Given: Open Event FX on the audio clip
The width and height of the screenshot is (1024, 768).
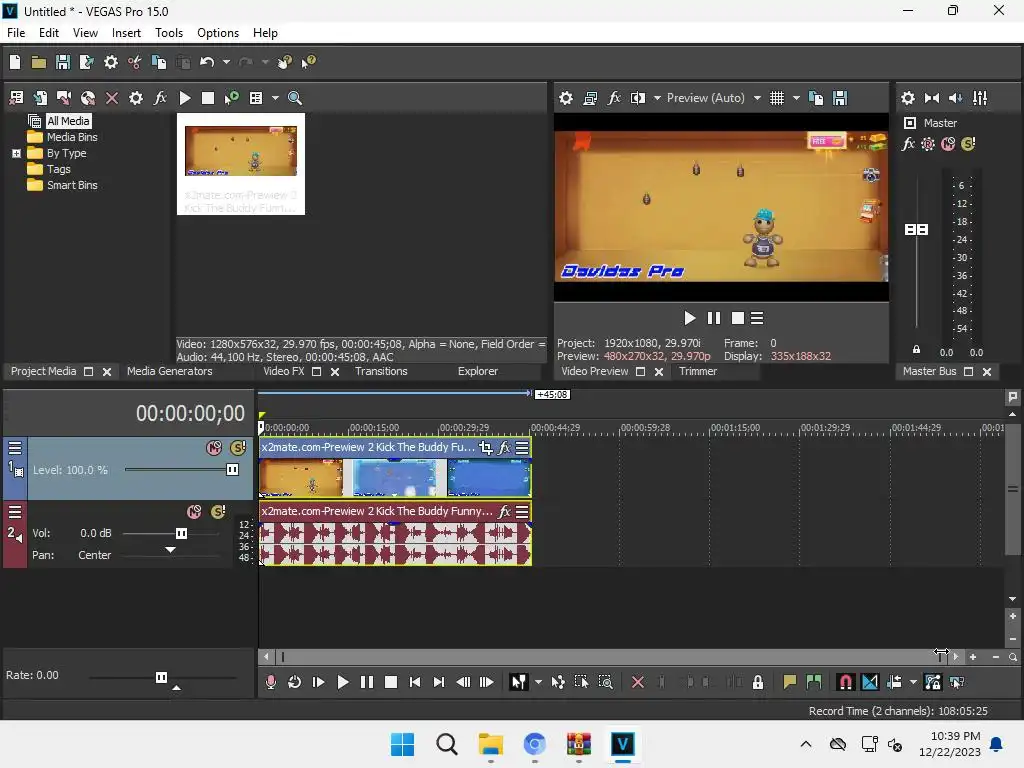Looking at the screenshot, I should (504, 512).
